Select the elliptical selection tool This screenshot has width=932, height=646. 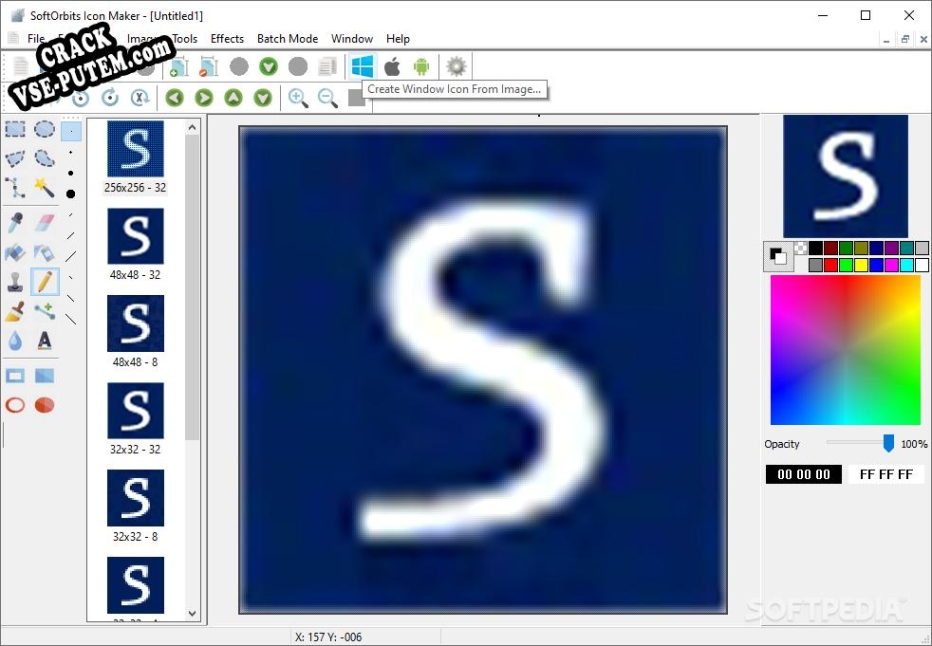(x=45, y=129)
